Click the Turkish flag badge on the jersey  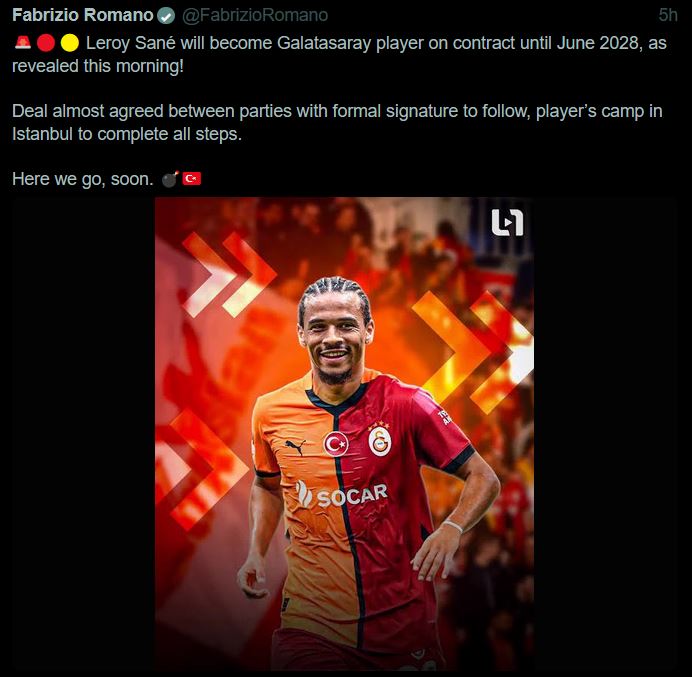click(x=336, y=444)
